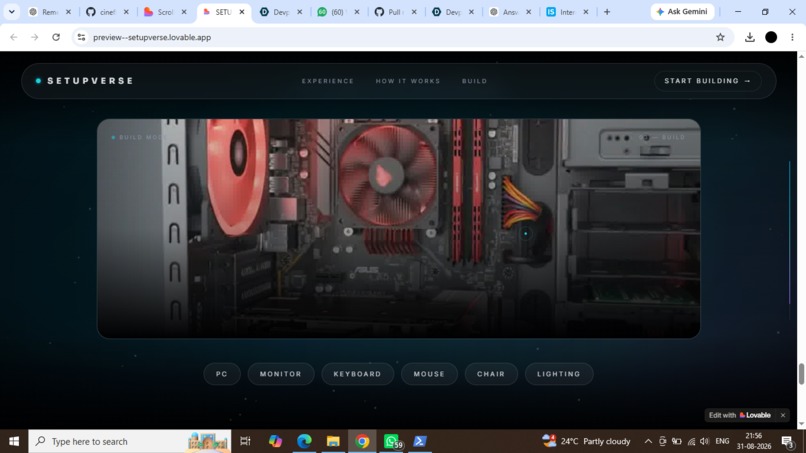Open Edit with Lovable badge

coord(740,415)
